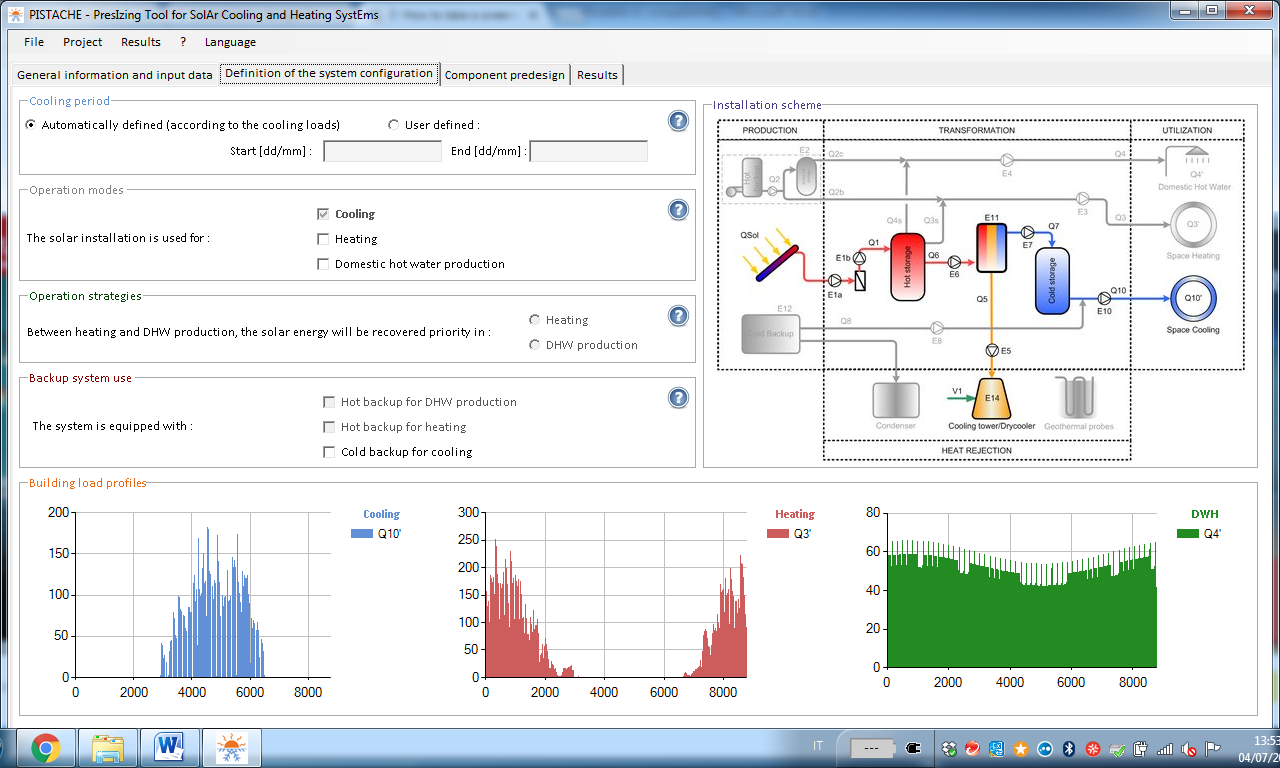
Task: Open Microsoft Word from the taskbar
Action: [169, 747]
